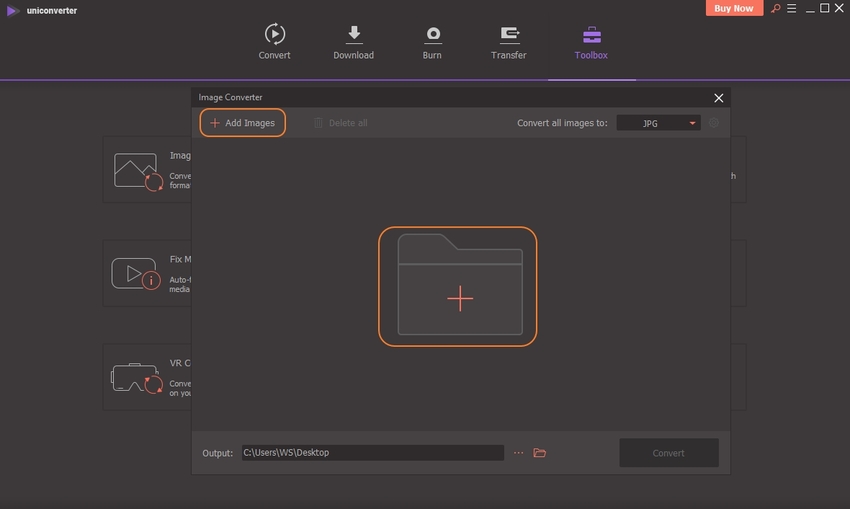Click the Convert button in dialog
Screen dimensions: 850x509
(x=668, y=453)
